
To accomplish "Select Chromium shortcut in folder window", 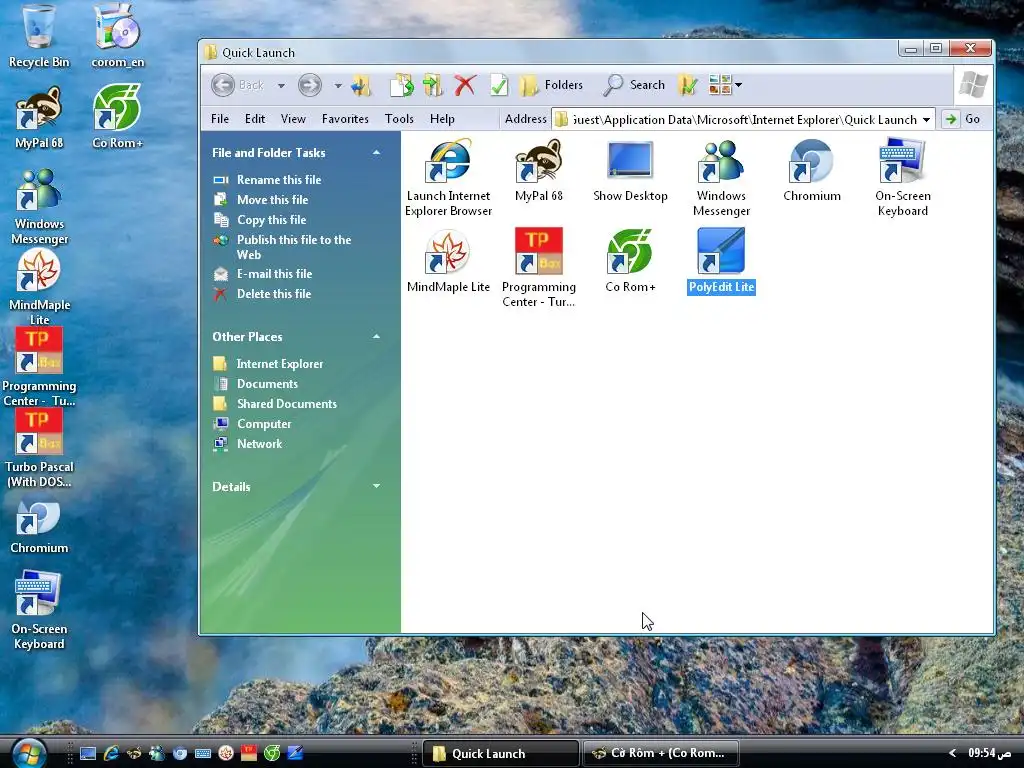I will [x=812, y=170].
